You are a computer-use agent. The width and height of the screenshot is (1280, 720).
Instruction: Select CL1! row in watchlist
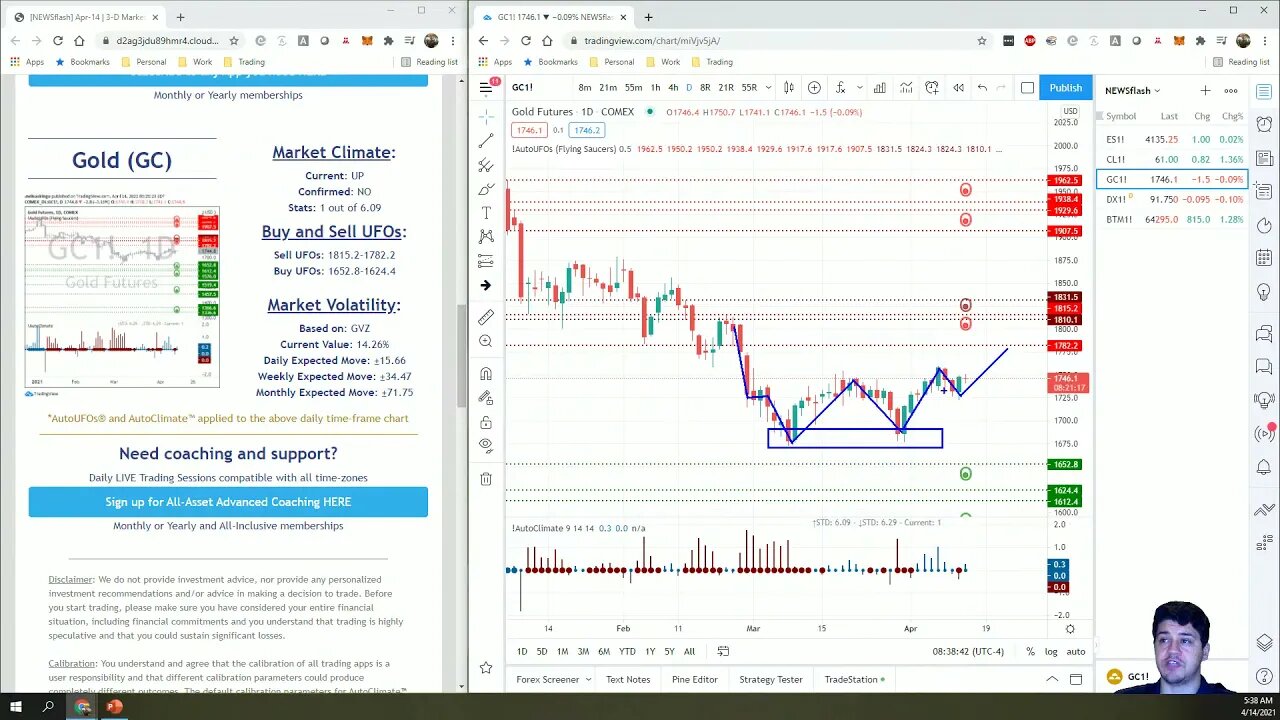pos(1172,159)
